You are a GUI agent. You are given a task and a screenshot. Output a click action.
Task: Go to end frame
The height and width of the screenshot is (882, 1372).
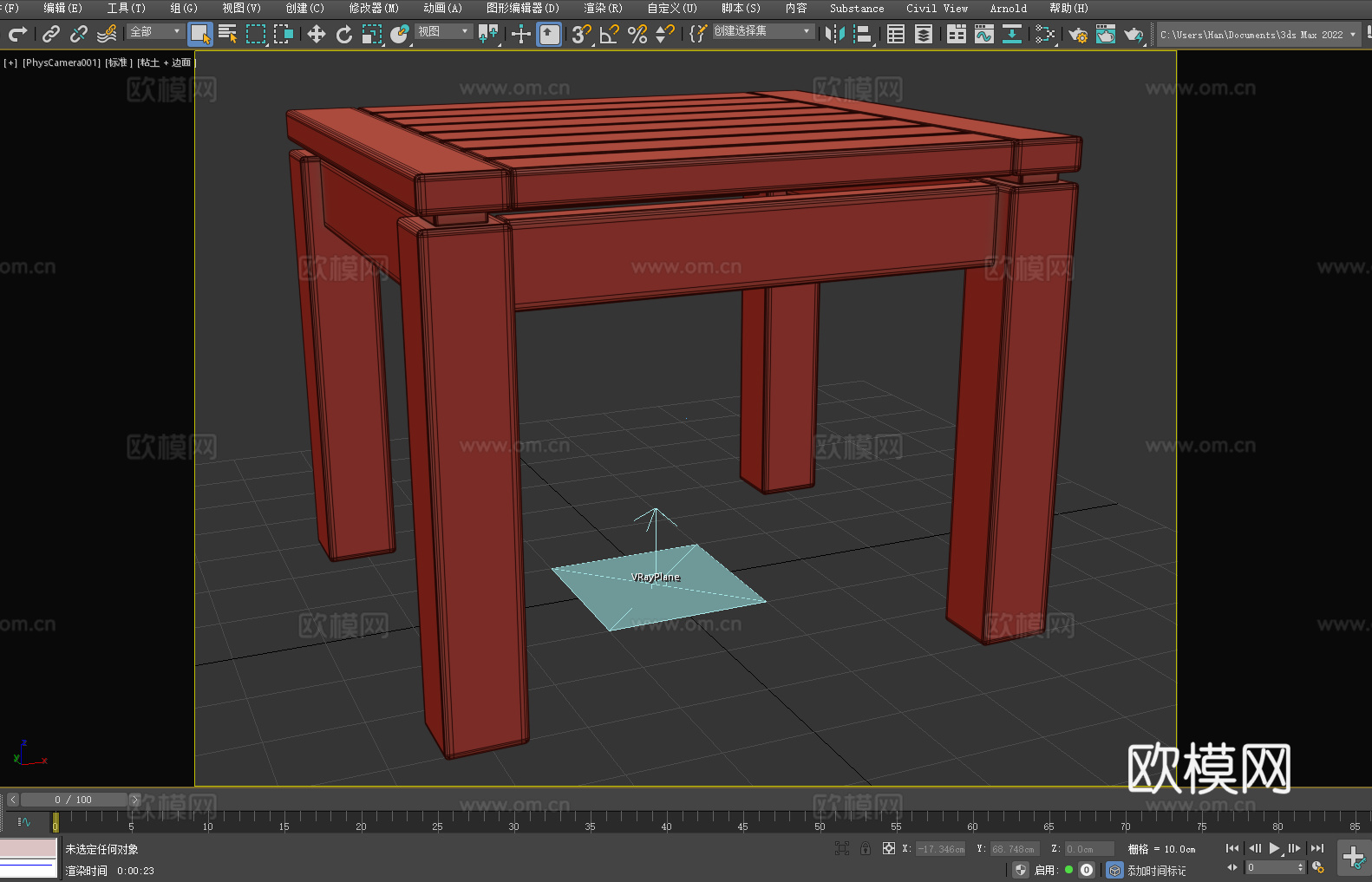coord(1317,848)
